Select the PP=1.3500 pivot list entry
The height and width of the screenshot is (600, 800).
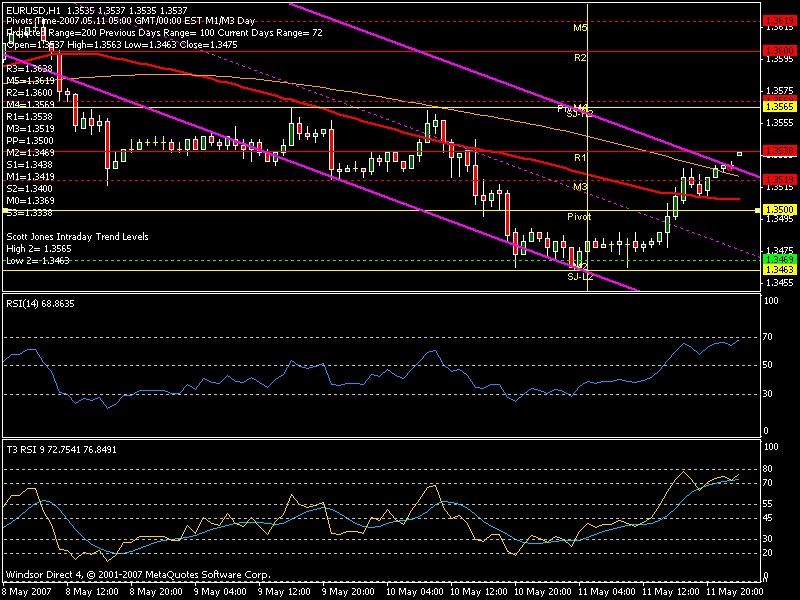[30, 140]
